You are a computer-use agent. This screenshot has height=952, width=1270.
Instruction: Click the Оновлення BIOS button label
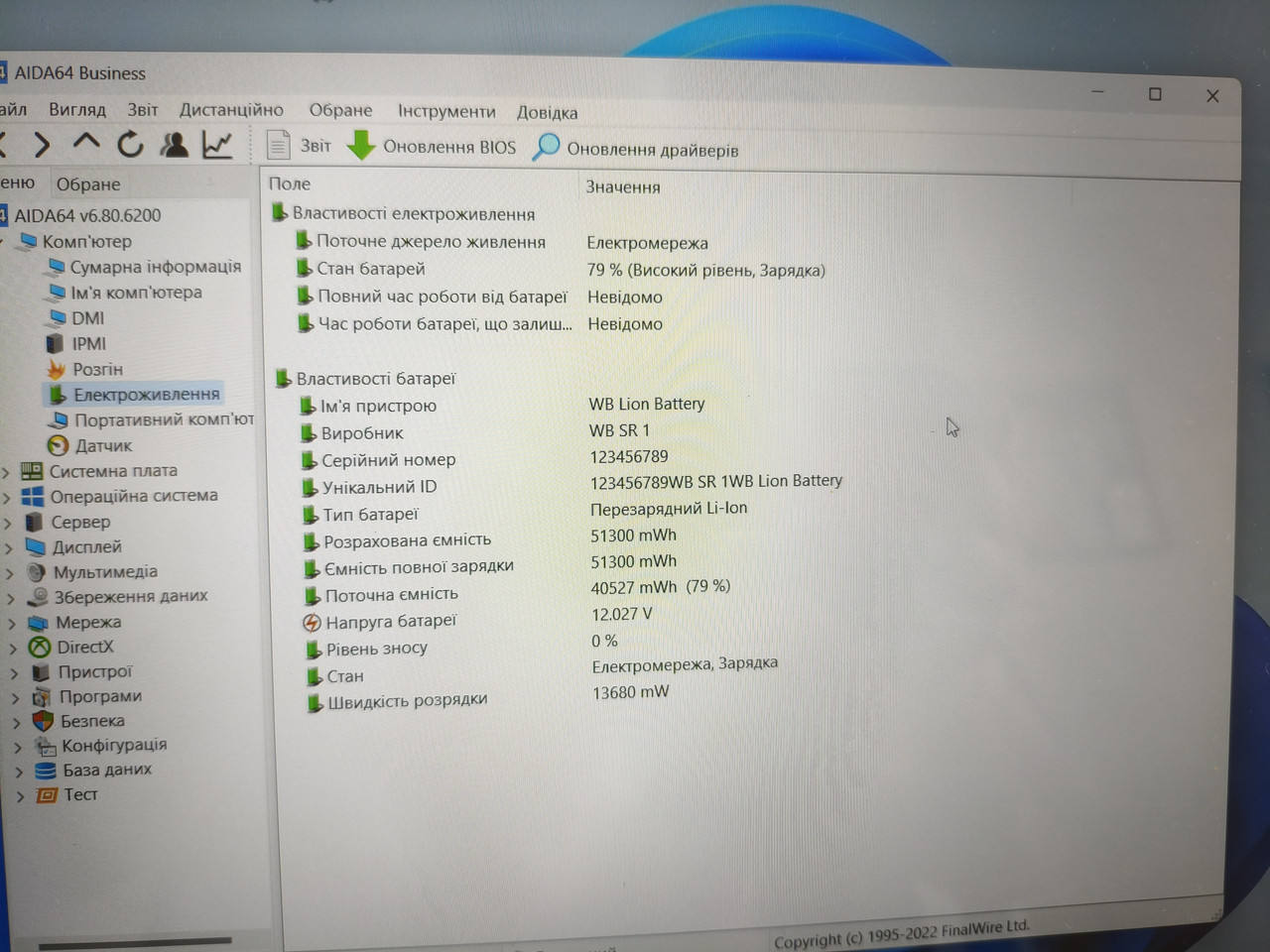449,147
